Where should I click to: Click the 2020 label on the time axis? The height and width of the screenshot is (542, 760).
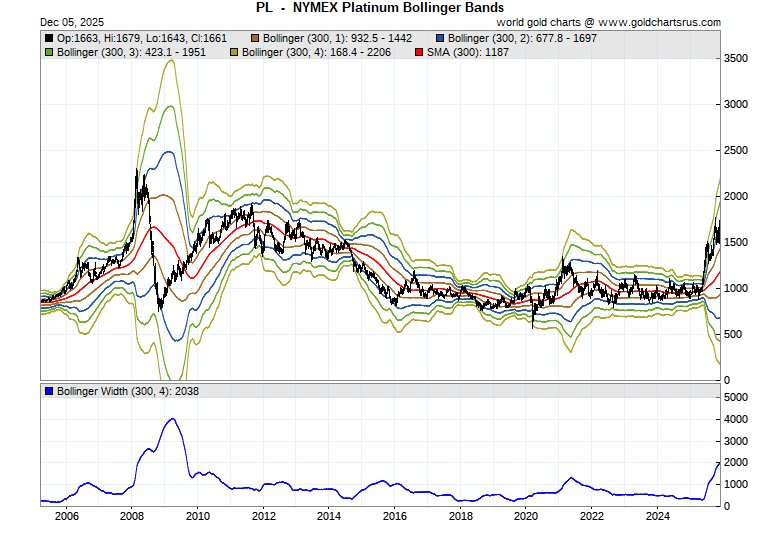point(526,516)
